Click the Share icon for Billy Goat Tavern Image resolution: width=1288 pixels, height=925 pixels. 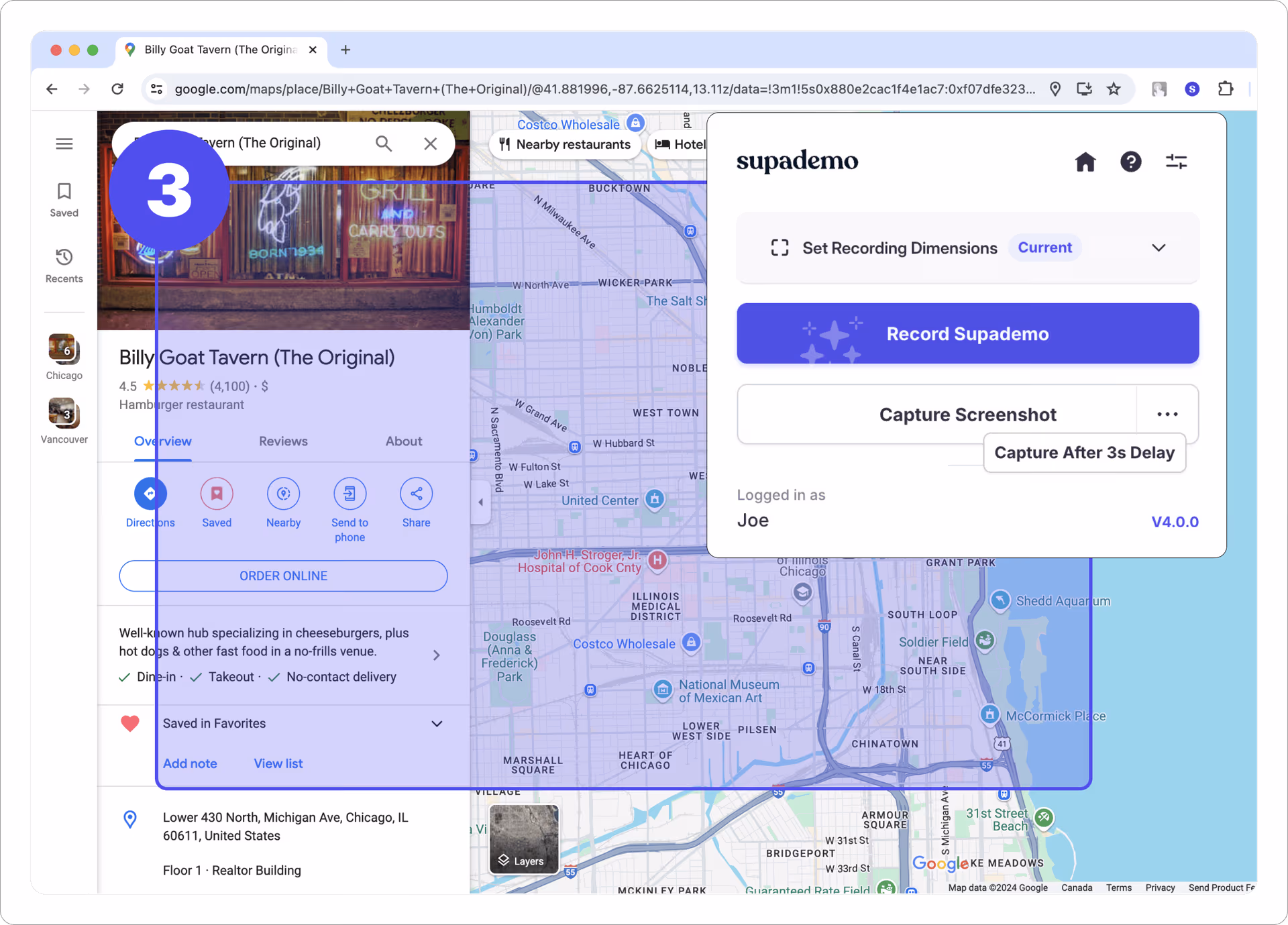click(x=416, y=493)
